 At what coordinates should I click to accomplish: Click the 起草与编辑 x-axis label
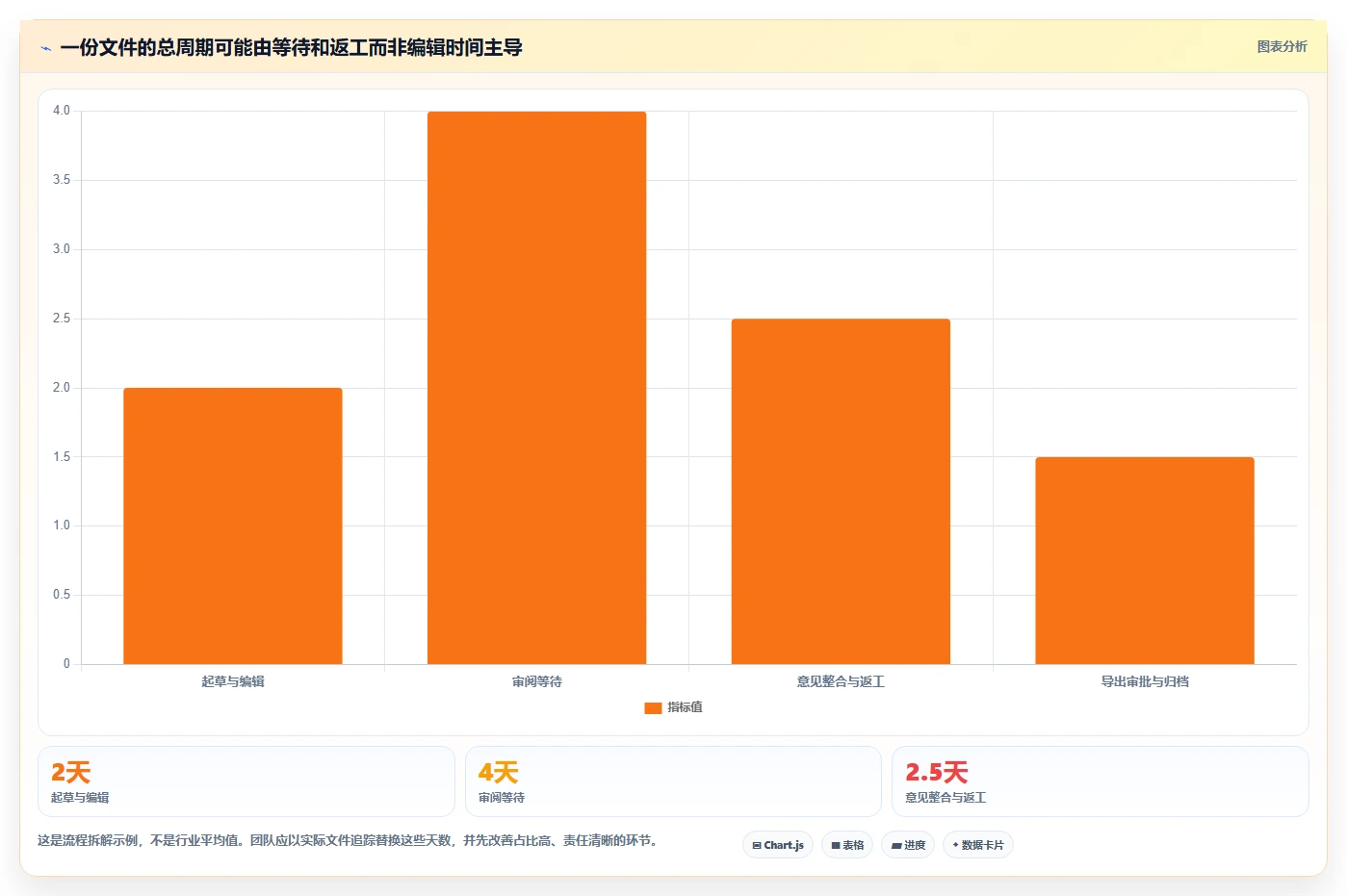point(233,681)
